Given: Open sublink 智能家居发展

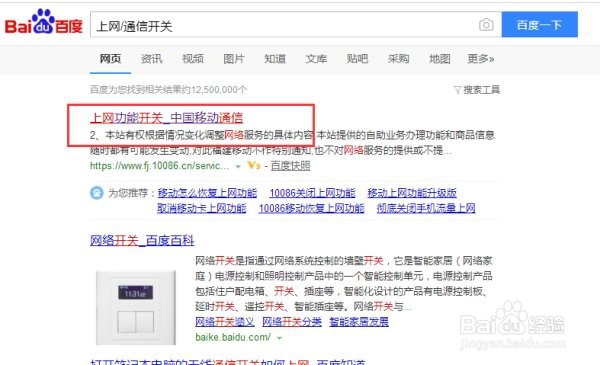Looking at the screenshot, I should click(x=359, y=322).
